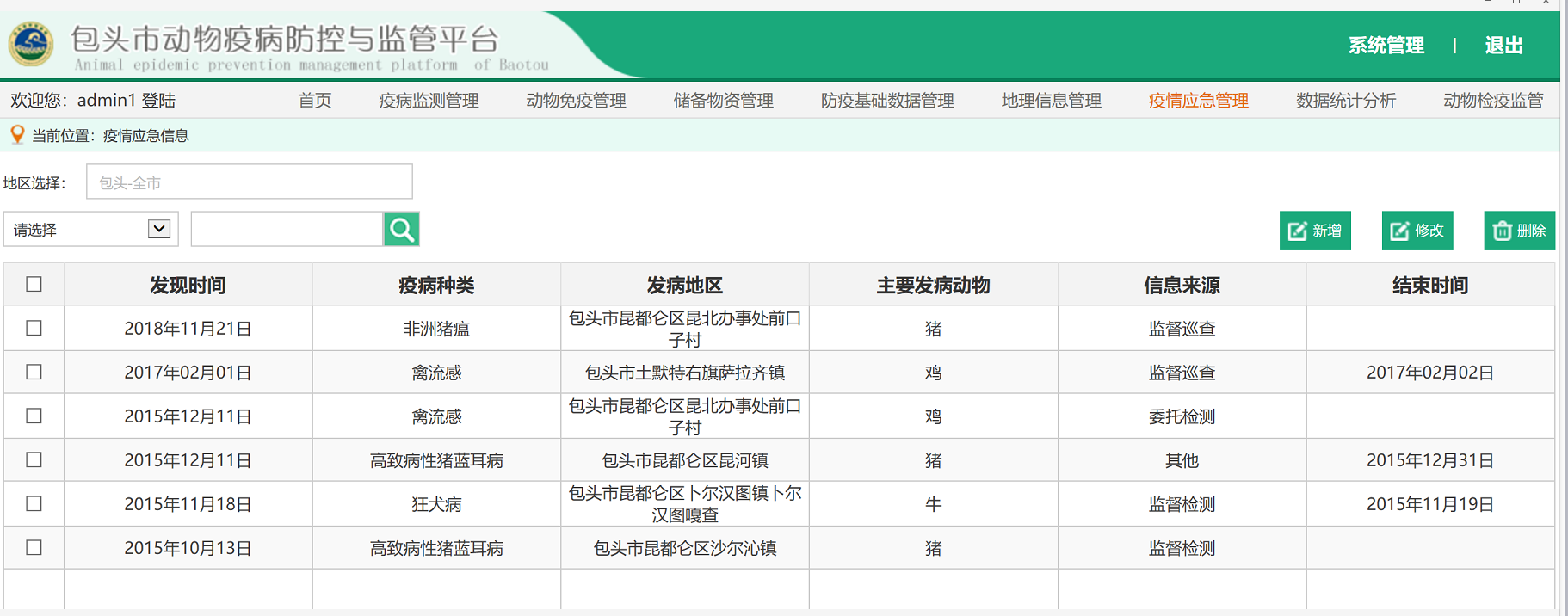Expand the 地区选择 region selector

pyautogui.click(x=250, y=182)
